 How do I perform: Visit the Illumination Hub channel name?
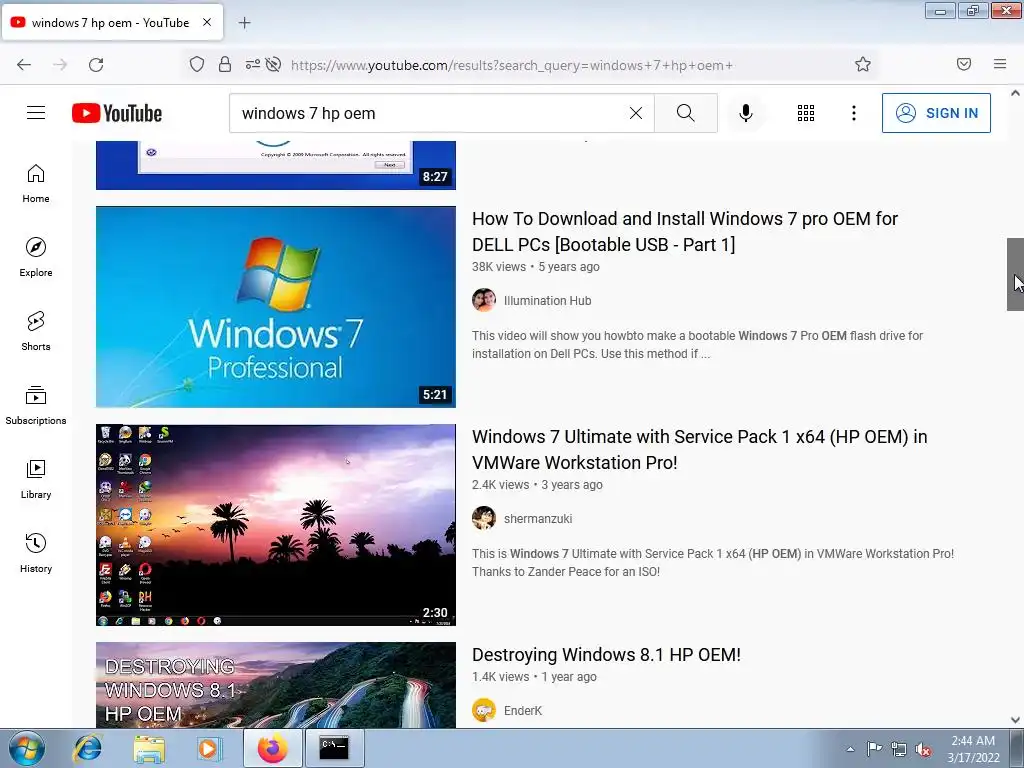click(547, 300)
